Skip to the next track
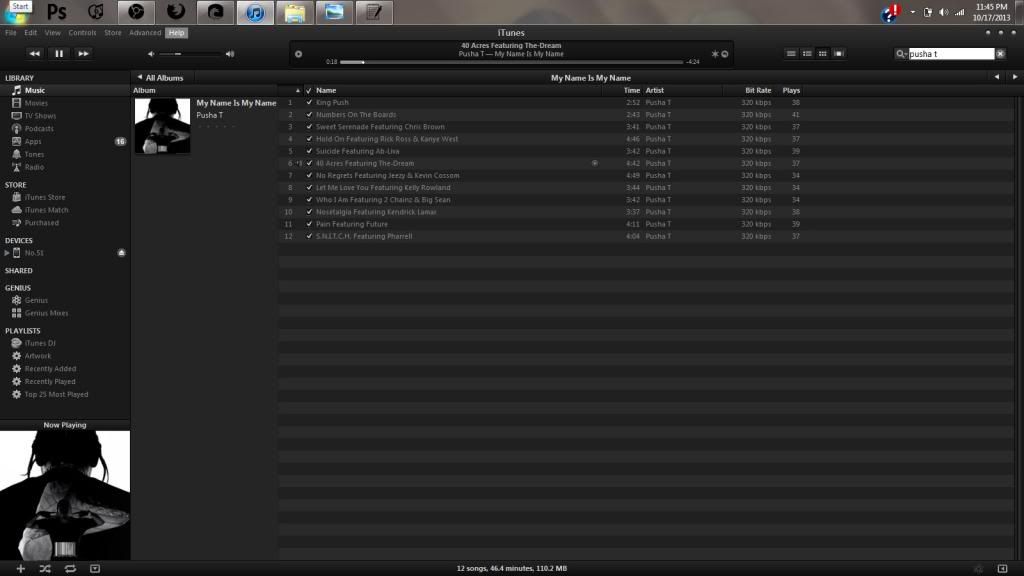The width and height of the screenshot is (1024, 576). (x=84, y=53)
